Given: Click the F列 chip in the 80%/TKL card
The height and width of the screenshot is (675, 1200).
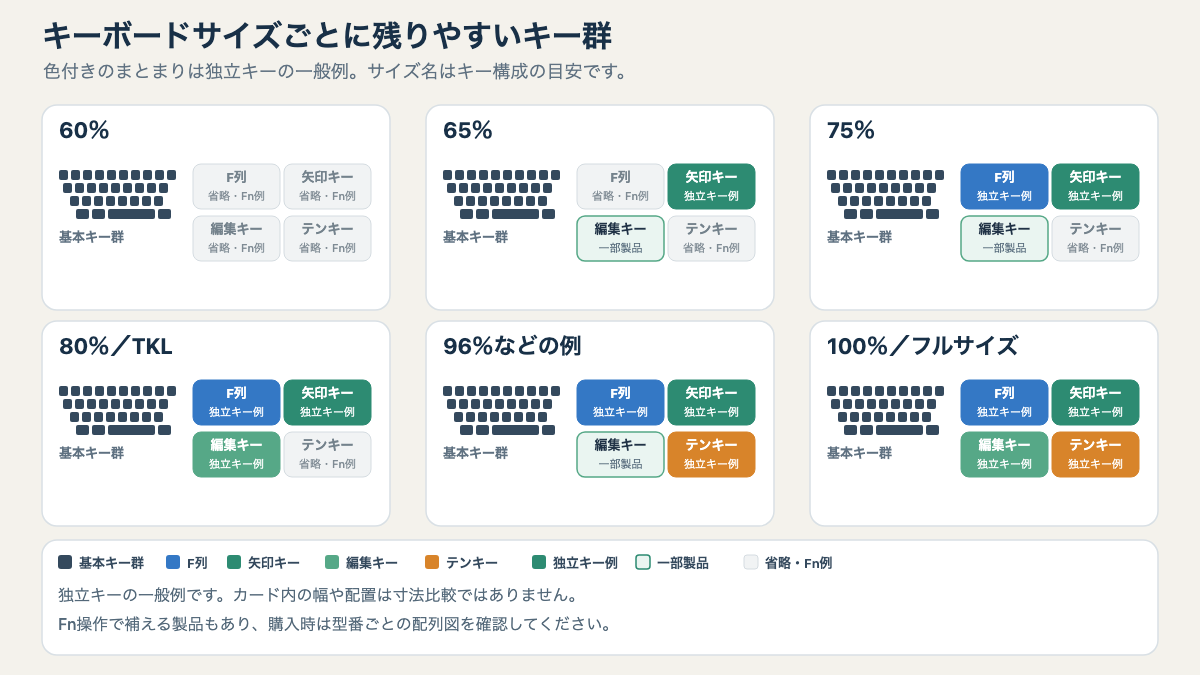Looking at the screenshot, I should click(x=236, y=402).
